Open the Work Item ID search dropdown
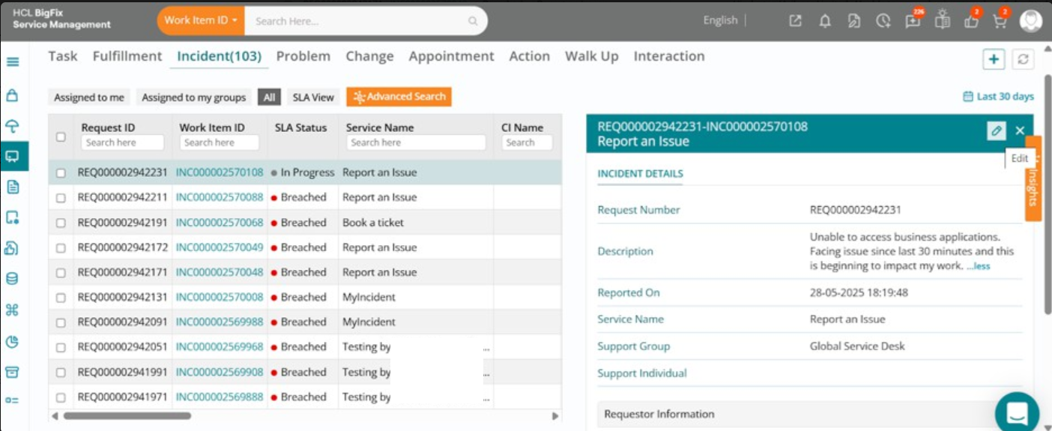 coord(201,21)
